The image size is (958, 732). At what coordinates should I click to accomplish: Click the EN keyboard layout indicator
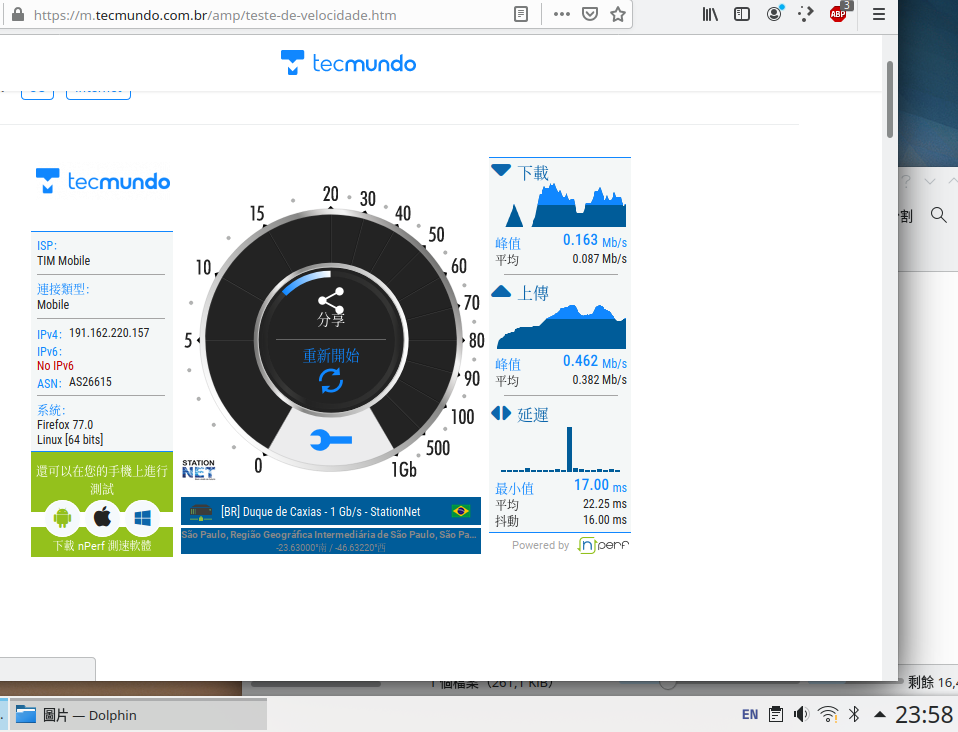point(750,715)
